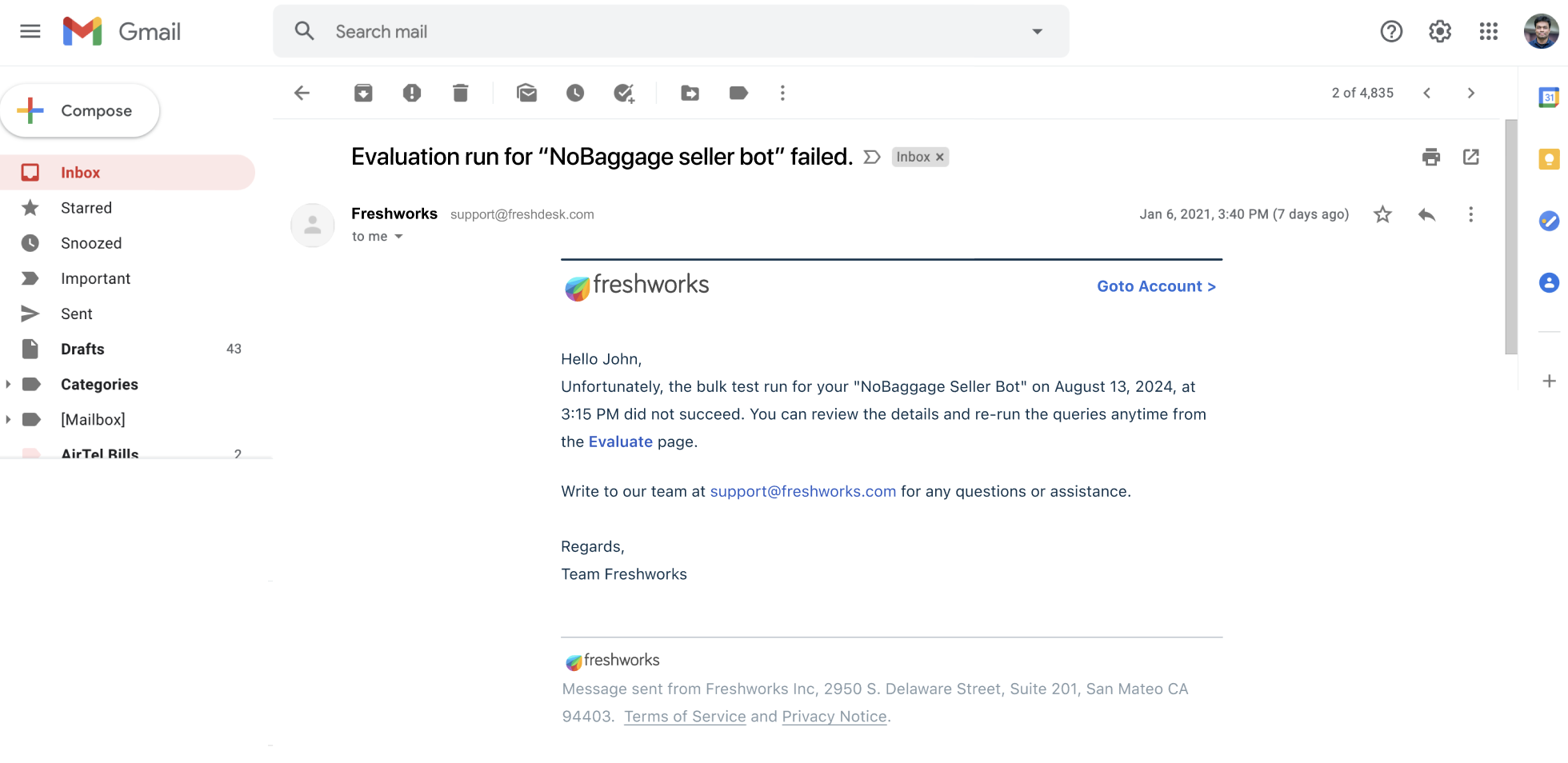Click the message vertical scrollbar
Image resolution: width=1568 pixels, height=763 pixels.
tap(1510, 237)
